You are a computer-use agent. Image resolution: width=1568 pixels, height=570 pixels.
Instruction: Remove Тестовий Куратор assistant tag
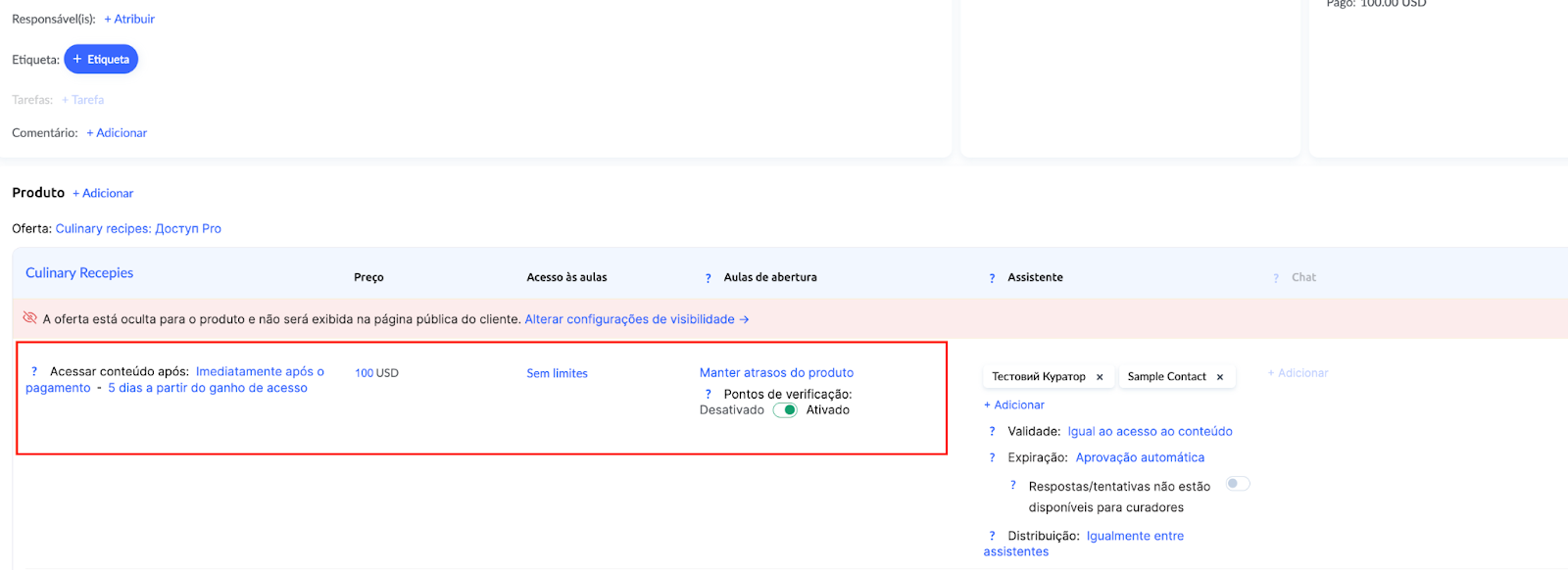tap(1100, 377)
